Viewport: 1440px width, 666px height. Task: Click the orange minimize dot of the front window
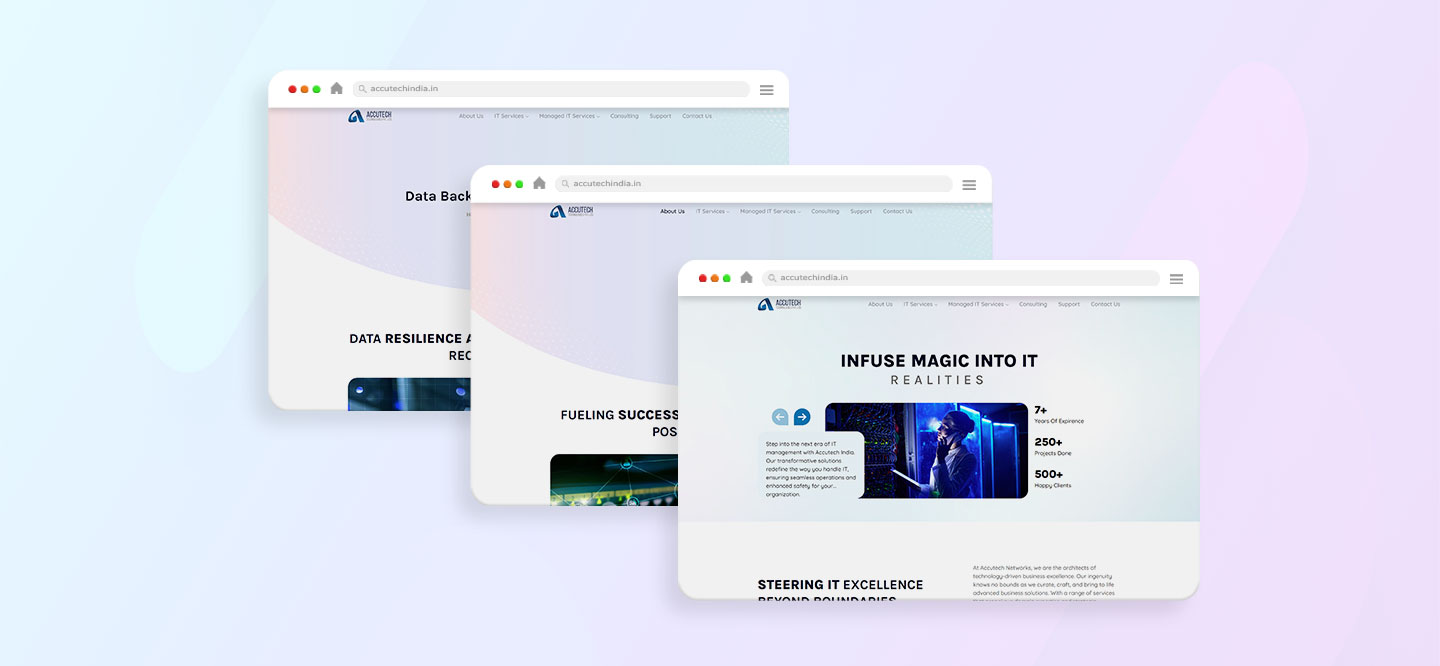coord(715,278)
